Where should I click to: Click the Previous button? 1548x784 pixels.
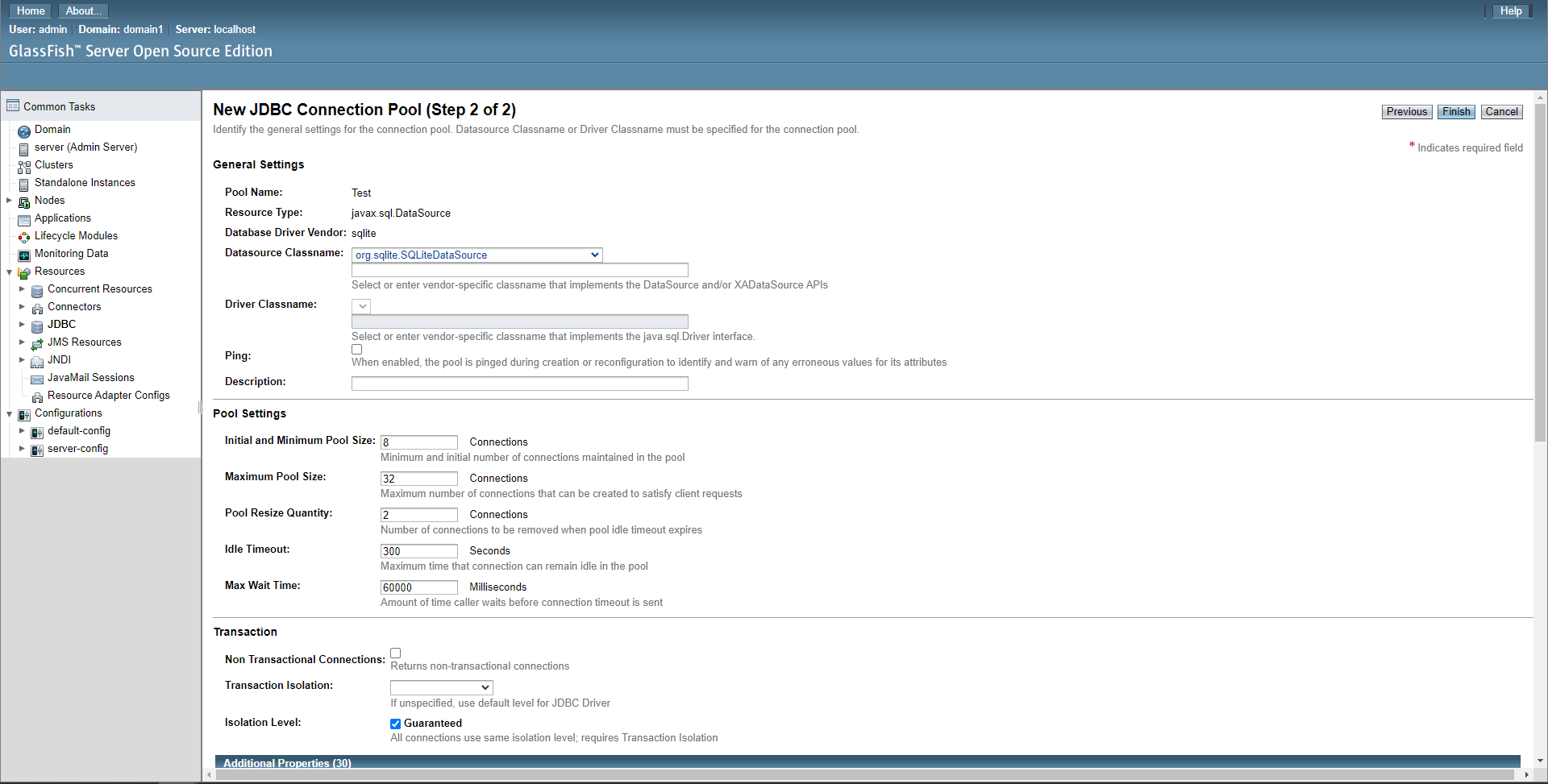pyautogui.click(x=1406, y=111)
